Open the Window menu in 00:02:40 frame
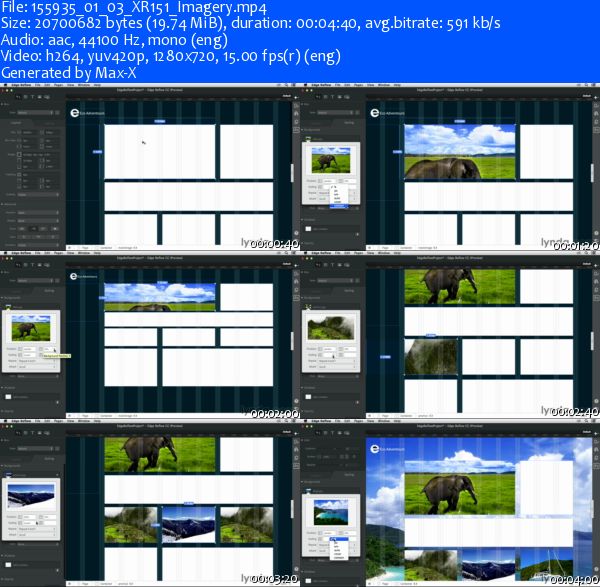This screenshot has width=600, height=587. [384, 253]
